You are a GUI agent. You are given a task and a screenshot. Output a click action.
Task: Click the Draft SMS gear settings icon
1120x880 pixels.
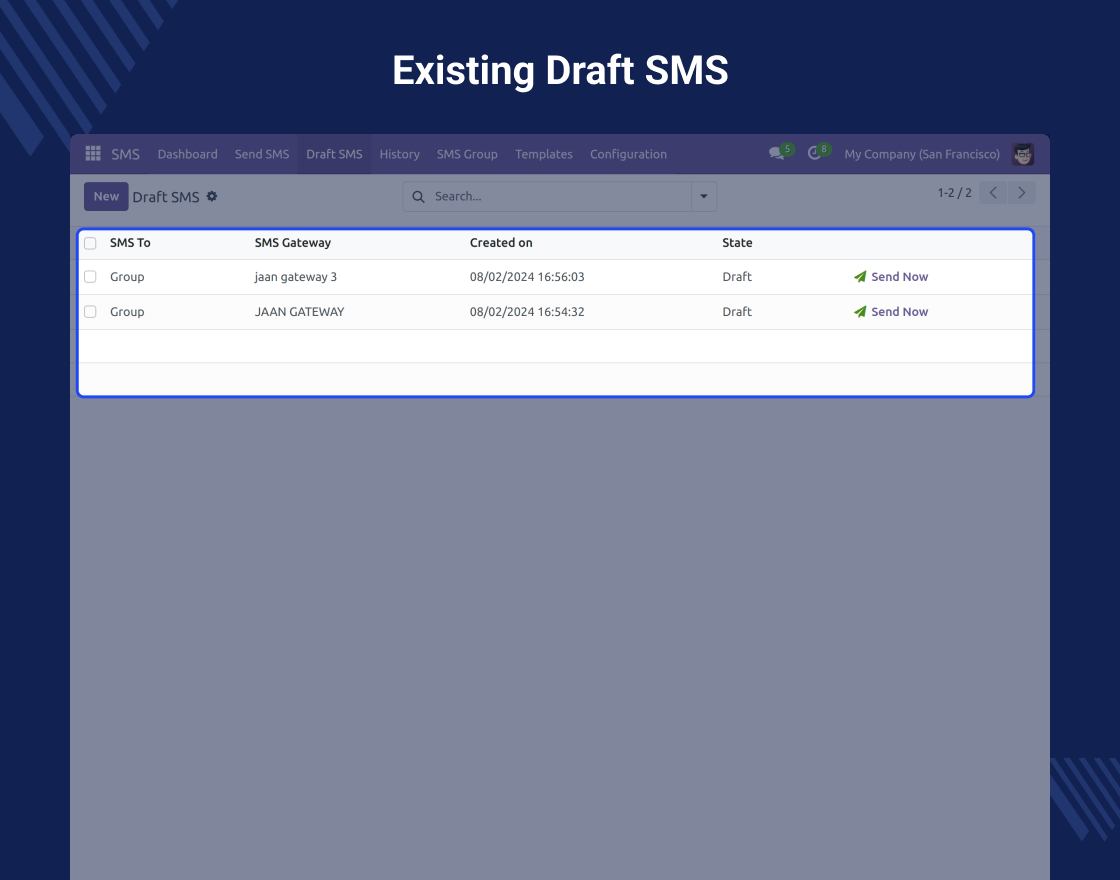tap(212, 197)
